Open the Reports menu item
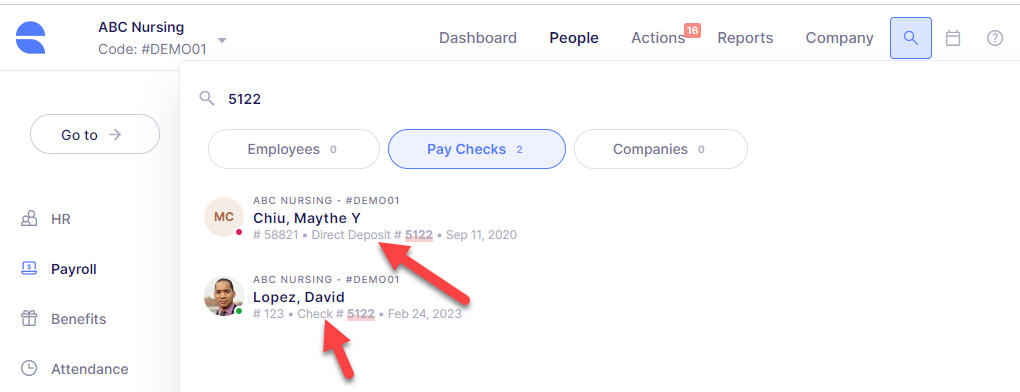This screenshot has width=1020, height=392. (745, 38)
